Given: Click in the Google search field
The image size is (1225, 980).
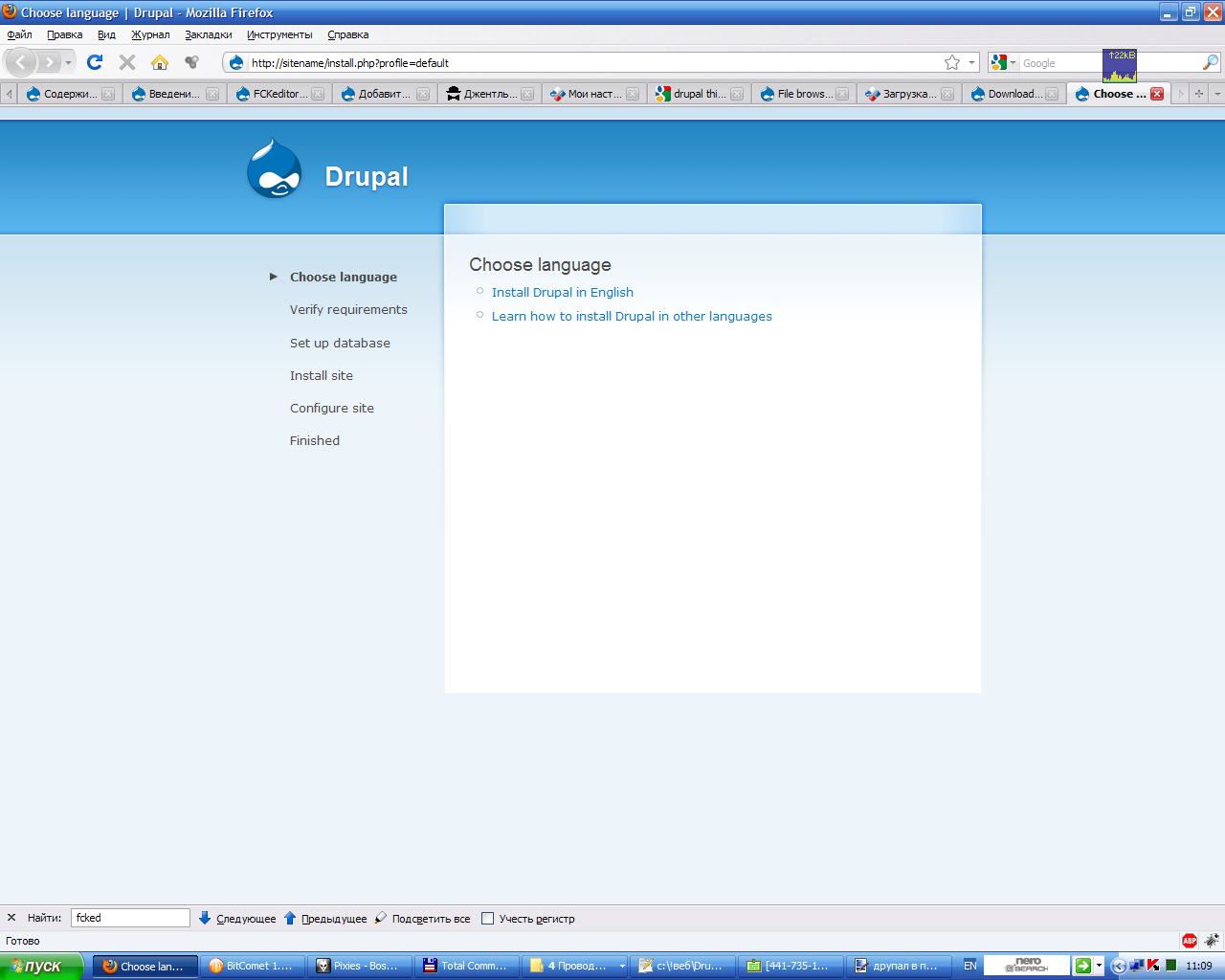Looking at the screenshot, I should point(1110,63).
